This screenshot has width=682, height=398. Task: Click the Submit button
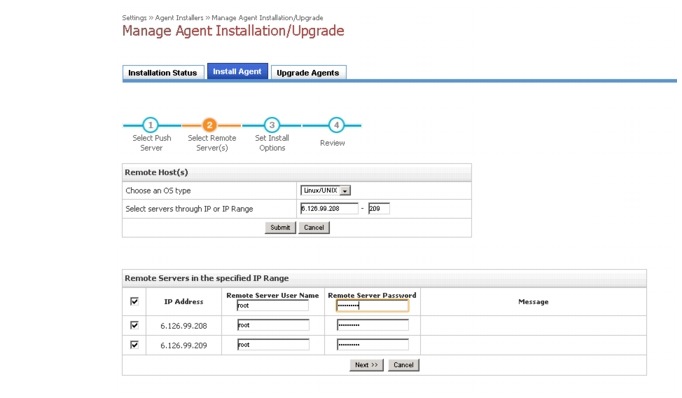(280, 227)
